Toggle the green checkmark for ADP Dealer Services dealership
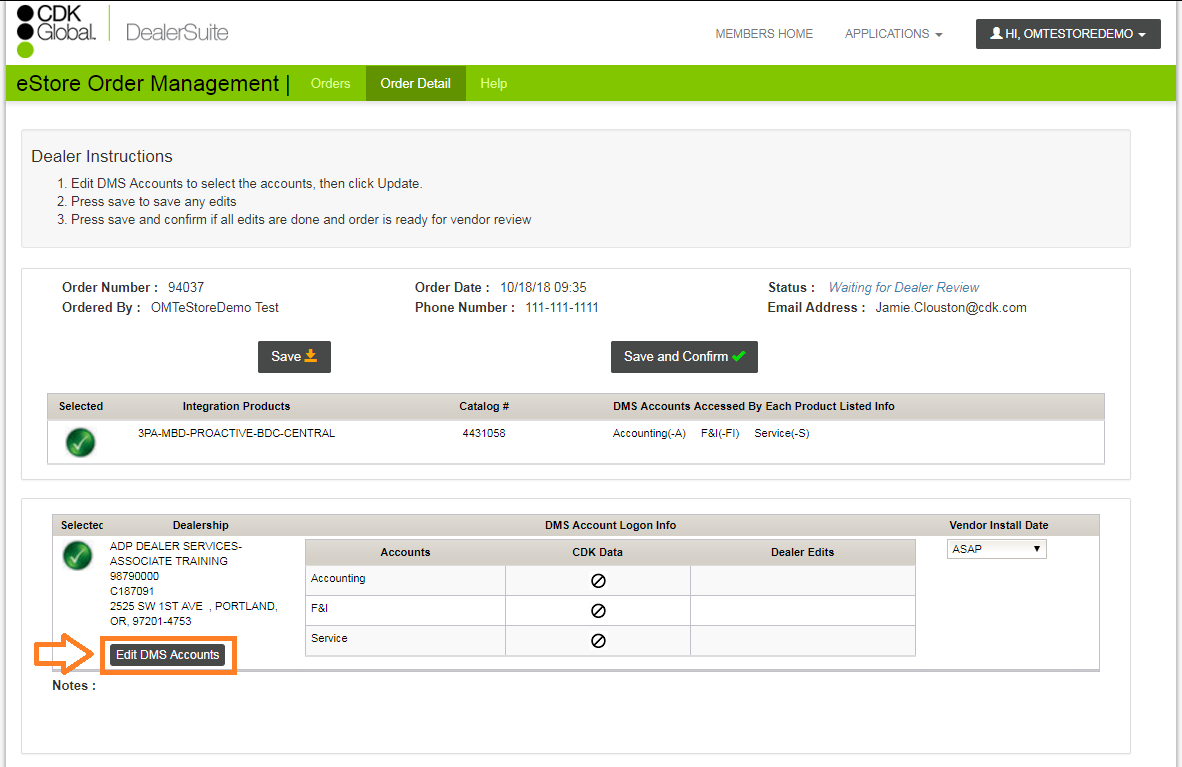The height and width of the screenshot is (767, 1182). pyautogui.click(x=78, y=556)
